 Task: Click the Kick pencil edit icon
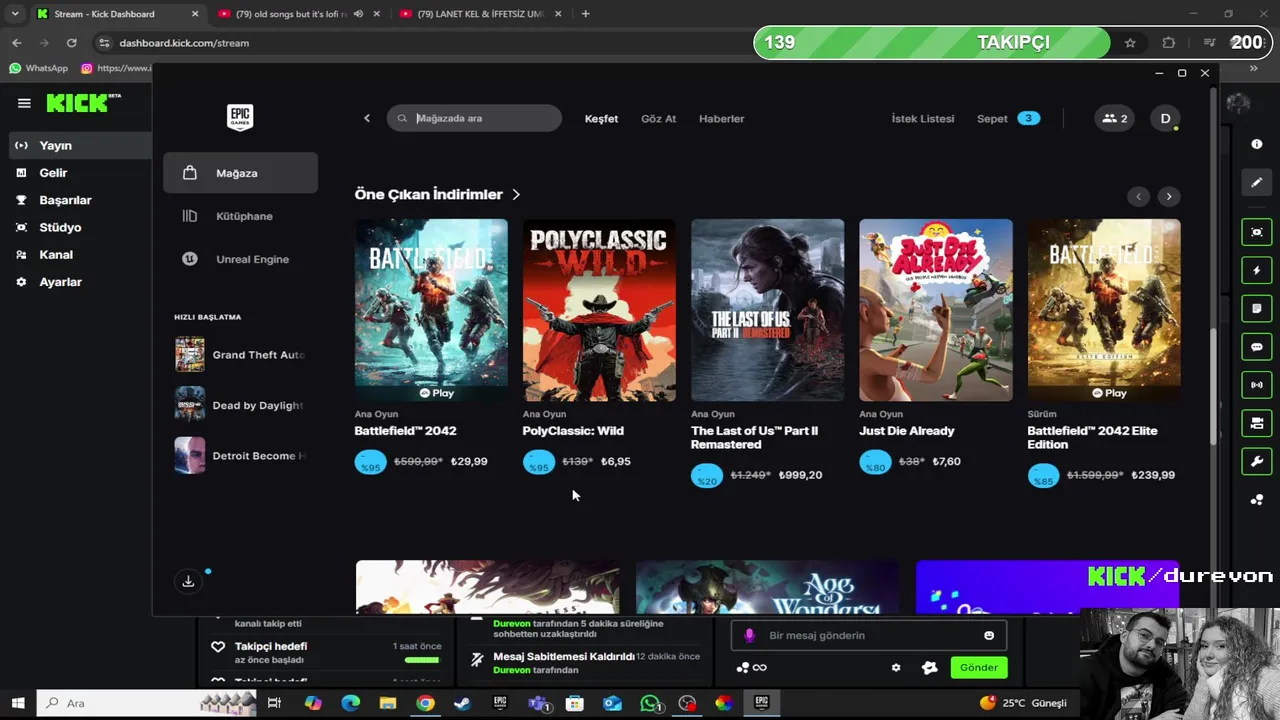point(1257,182)
